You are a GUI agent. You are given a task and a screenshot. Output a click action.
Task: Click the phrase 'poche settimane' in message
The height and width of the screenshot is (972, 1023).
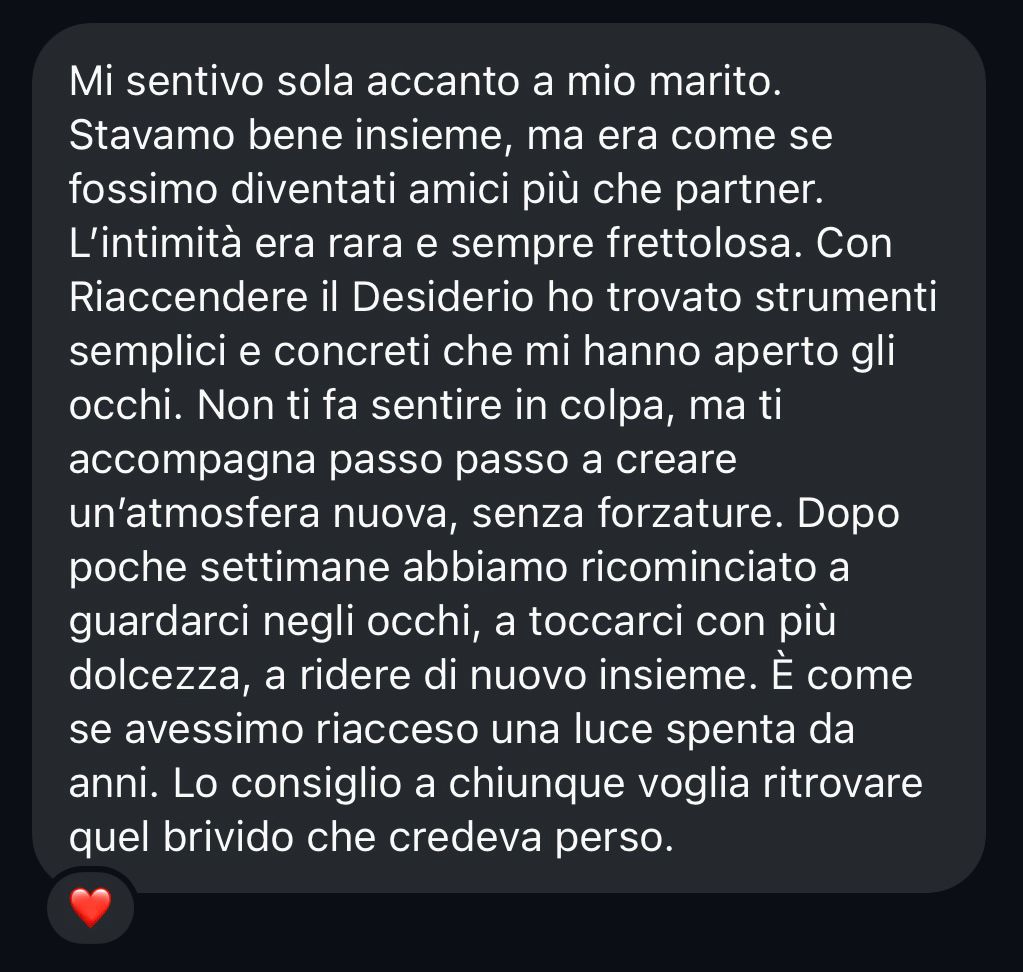pos(230,568)
